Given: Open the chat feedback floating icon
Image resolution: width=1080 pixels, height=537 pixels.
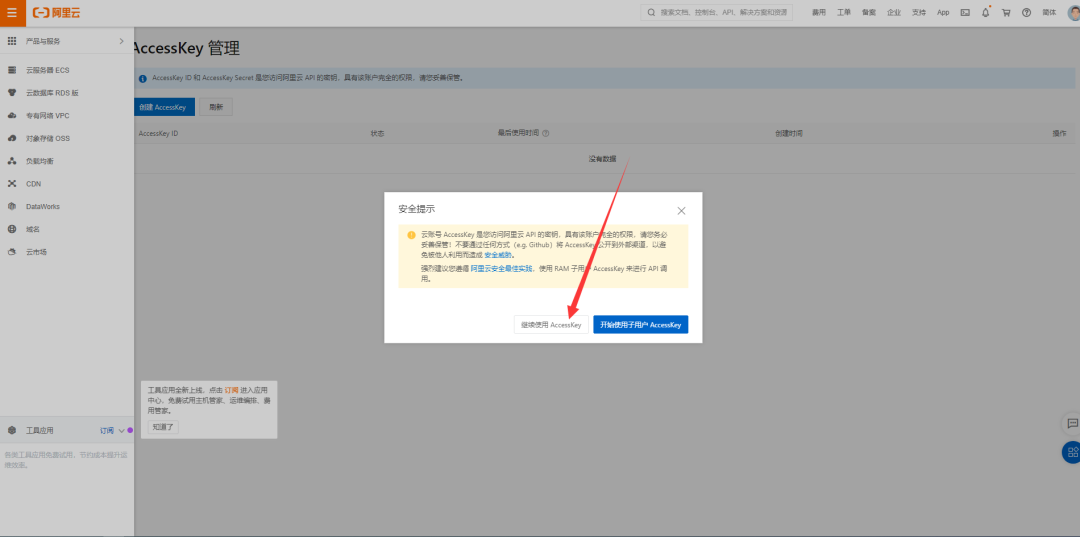Looking at the screenshot, I should [1072, 423].
